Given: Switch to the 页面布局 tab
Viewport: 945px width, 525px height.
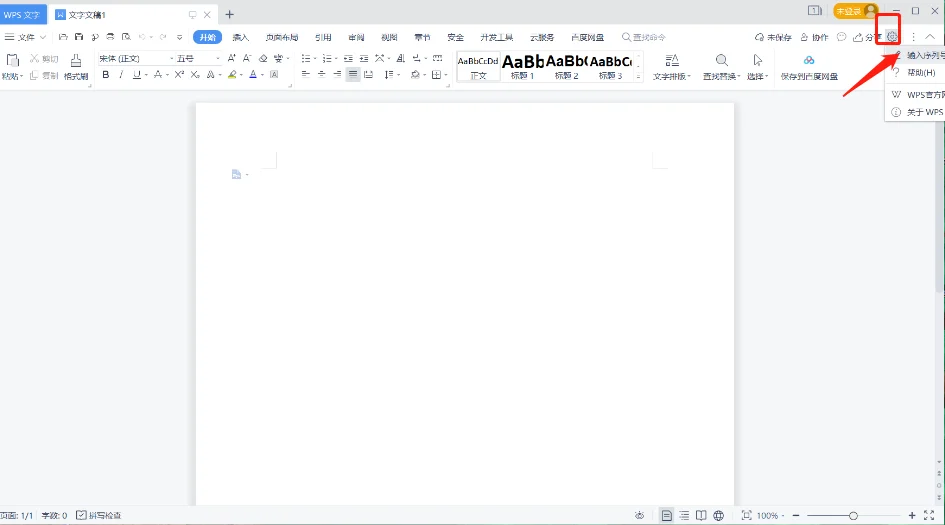Looking at the screenshot, I should tap(282, 37).
